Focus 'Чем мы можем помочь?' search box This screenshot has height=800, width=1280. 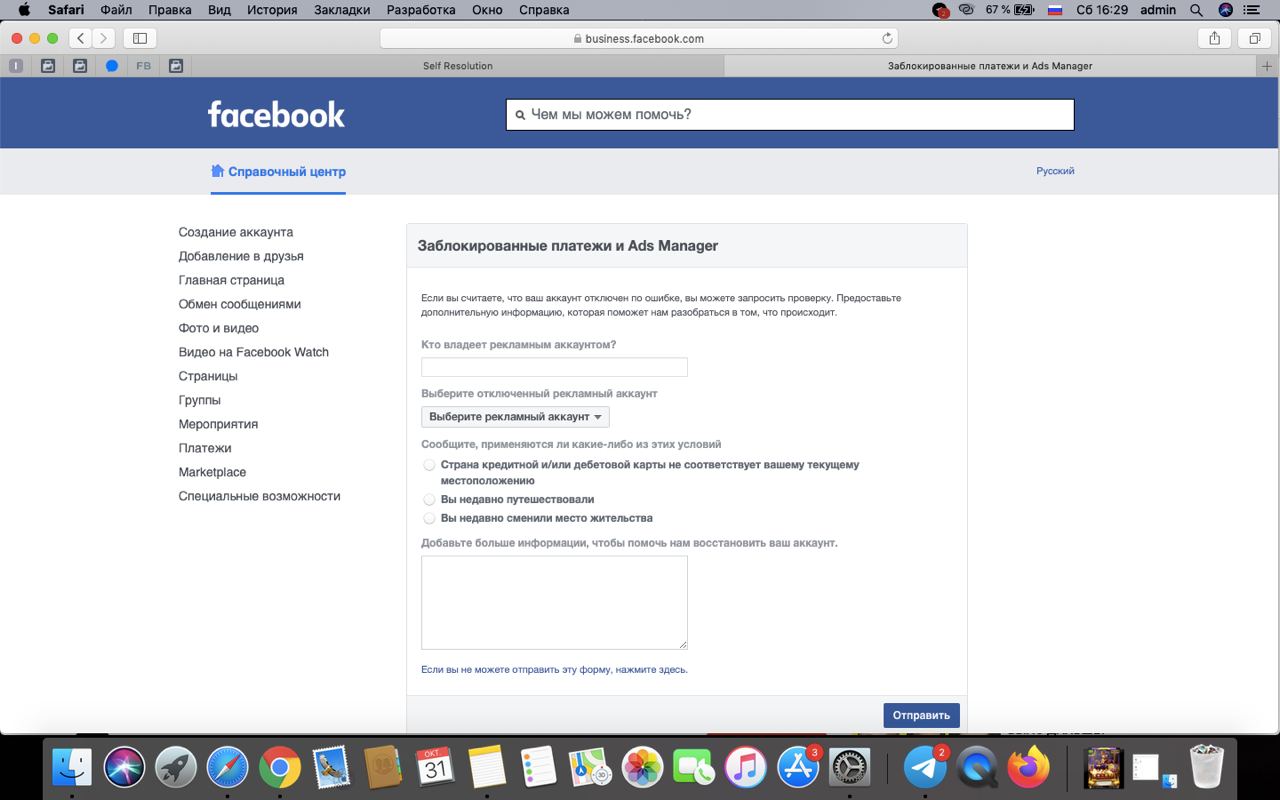pos(790,115)
